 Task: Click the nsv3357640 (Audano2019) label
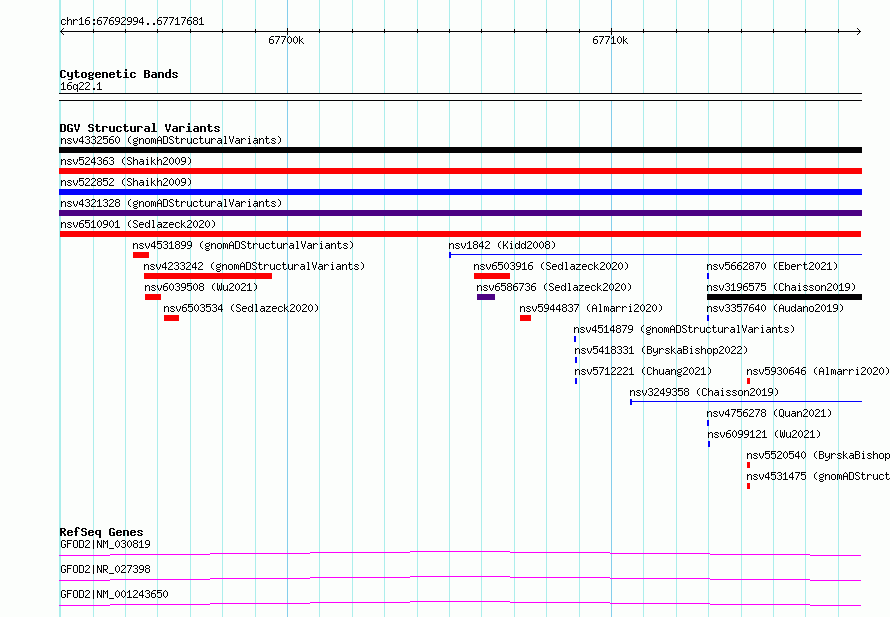click(x=775, y=308)
